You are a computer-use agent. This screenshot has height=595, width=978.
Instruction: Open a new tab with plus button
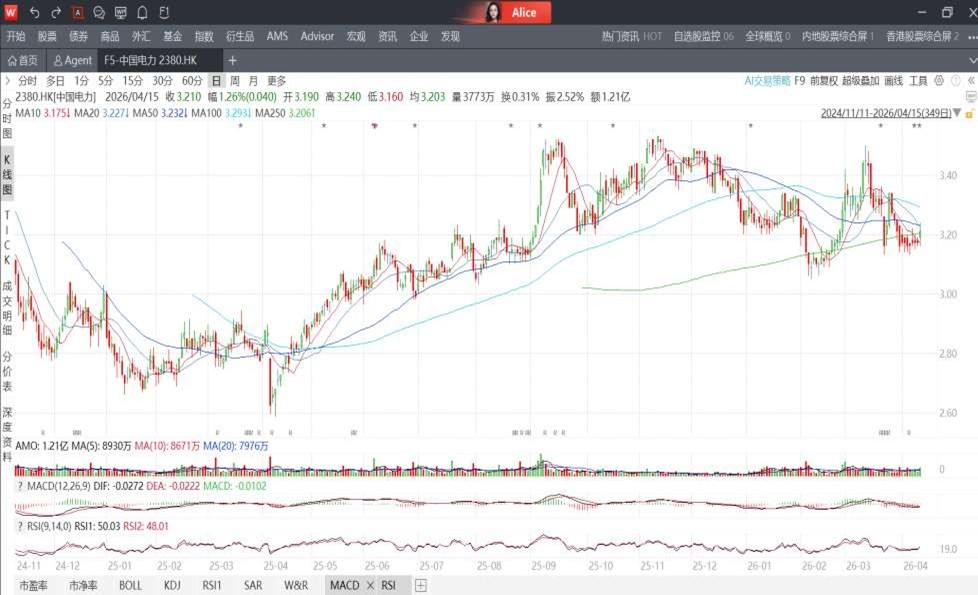point(232,61)
